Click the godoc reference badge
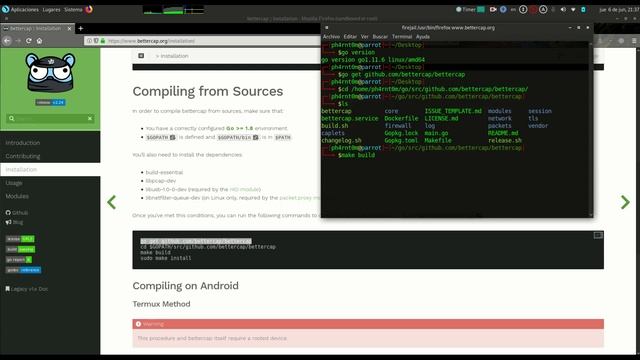The height and width of the screenshot is (360, 640). tap(23, 270)
